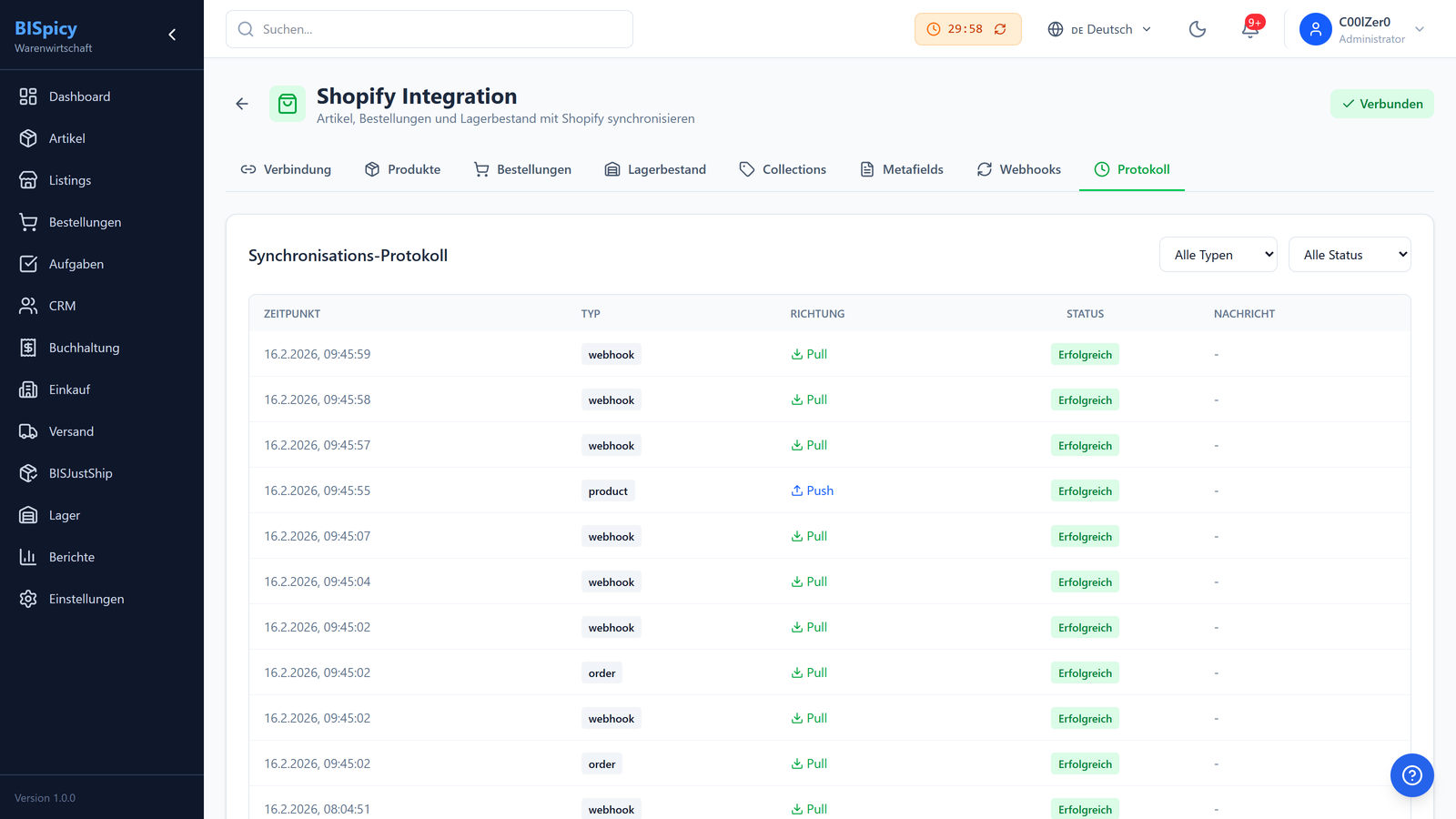Image resolution: width=1456 pixels, height=819 pixels.
Task: Click the Buchhaltung sidebar icon
Action: 28,348
